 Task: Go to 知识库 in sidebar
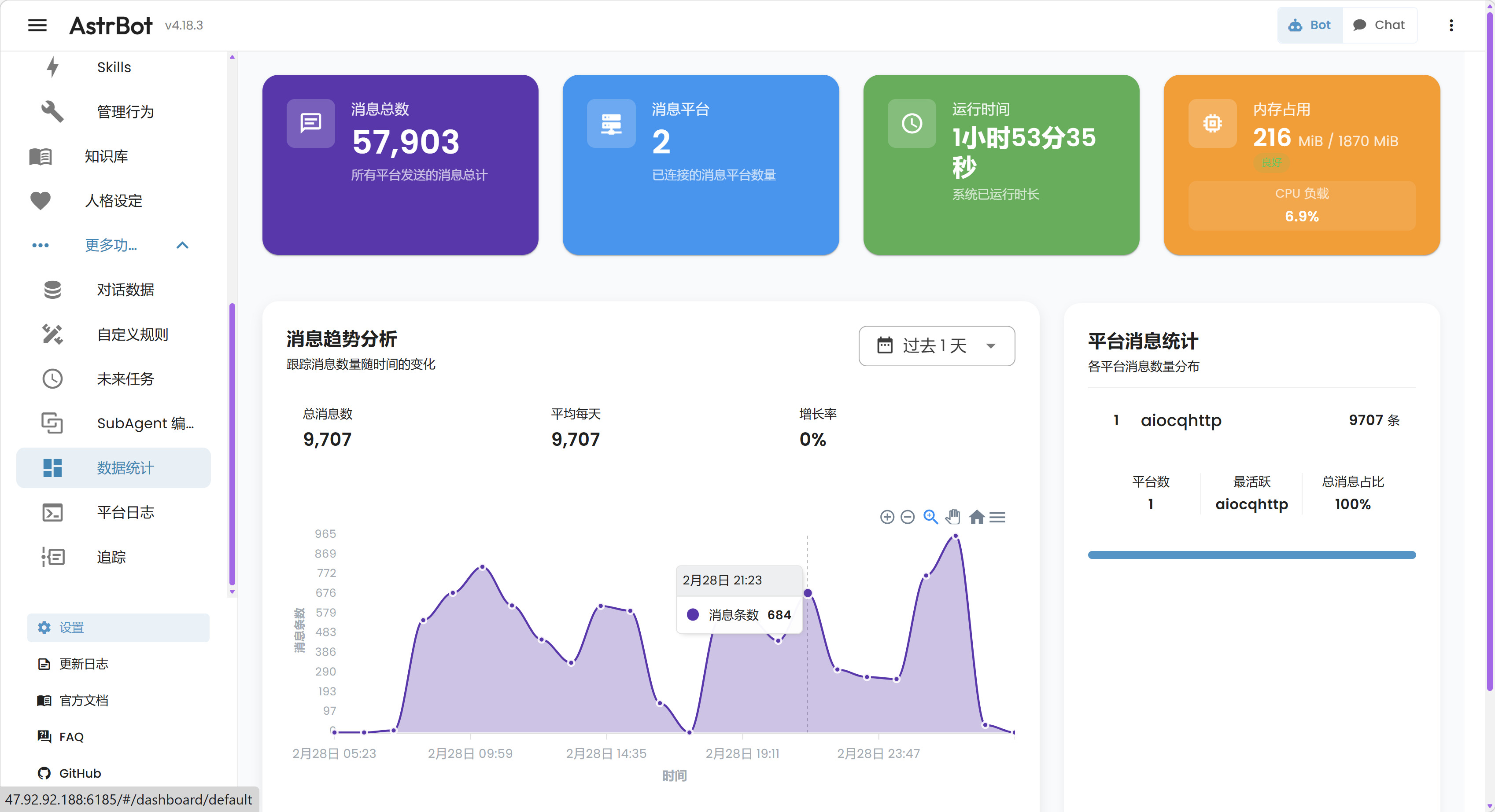[x=106, y=156]
